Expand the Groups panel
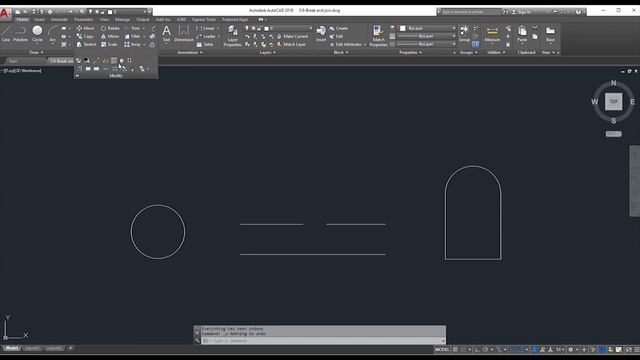640x360 pixels. click(468, 53)
